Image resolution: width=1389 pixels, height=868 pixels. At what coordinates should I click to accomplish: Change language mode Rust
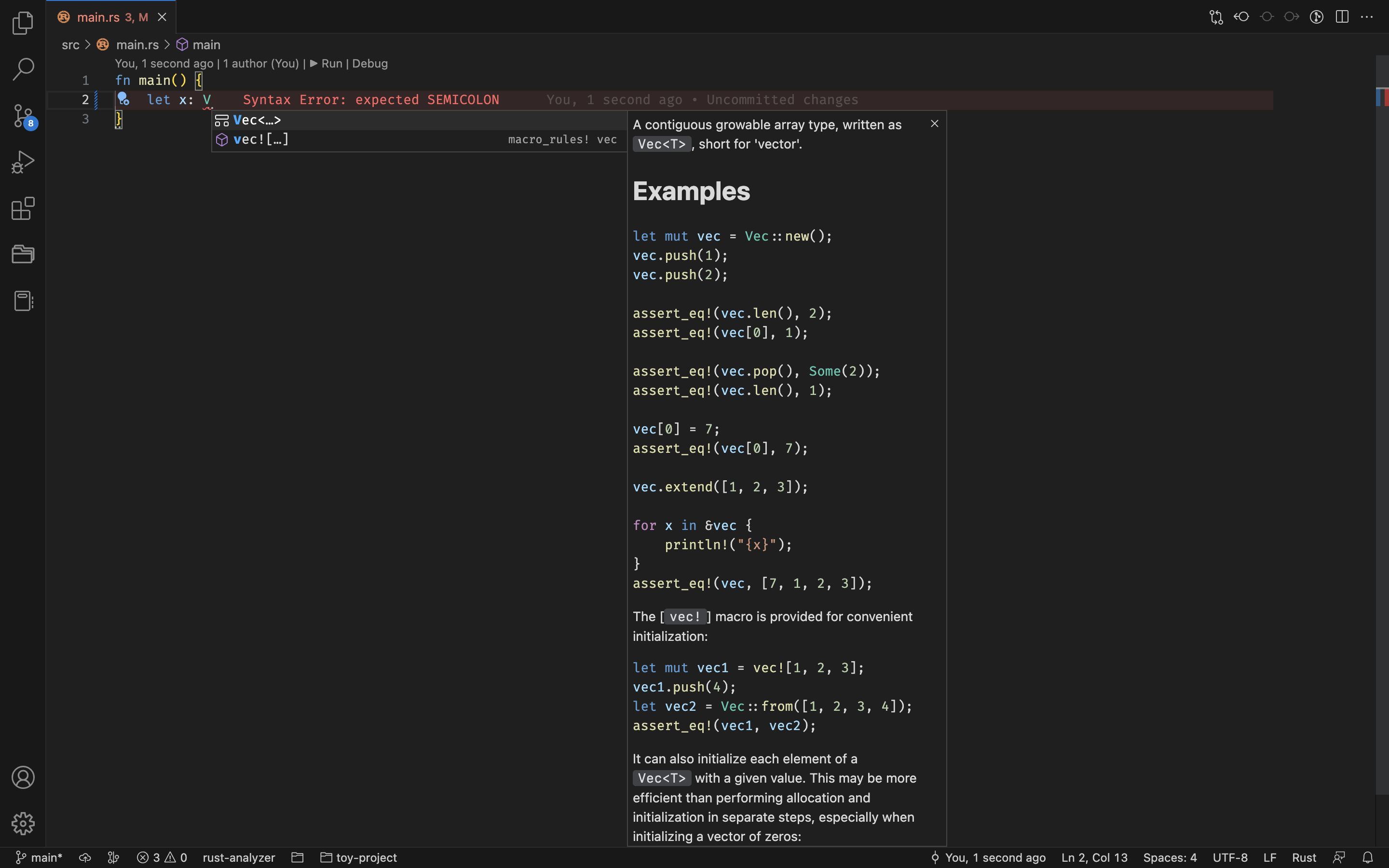point(1304,858)
